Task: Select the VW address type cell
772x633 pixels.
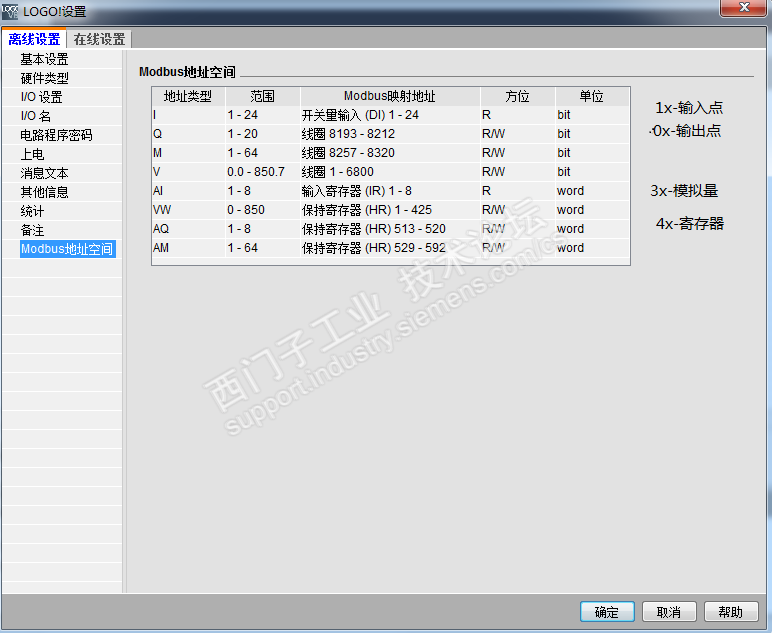Action: tap(189, 210)
